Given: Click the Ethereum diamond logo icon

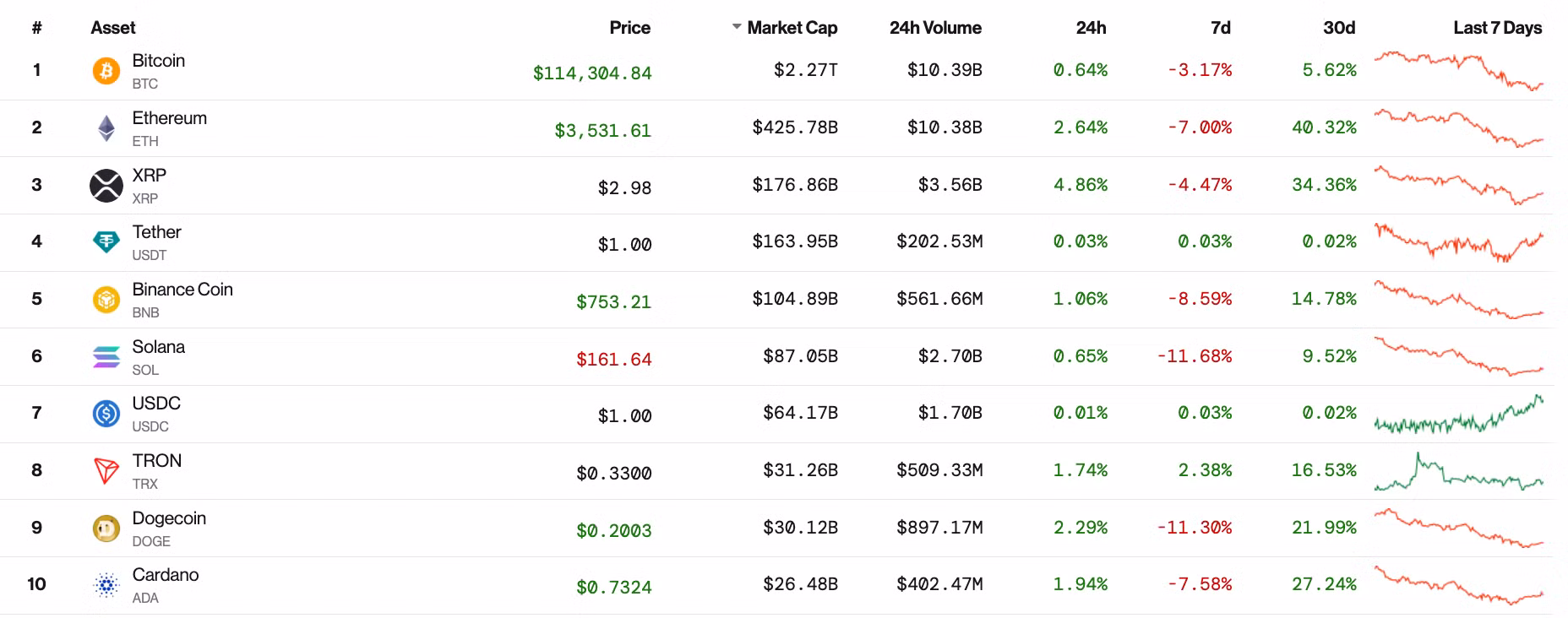Looking at the screenshot, I should pyautogui.click(x=106, y=128).
